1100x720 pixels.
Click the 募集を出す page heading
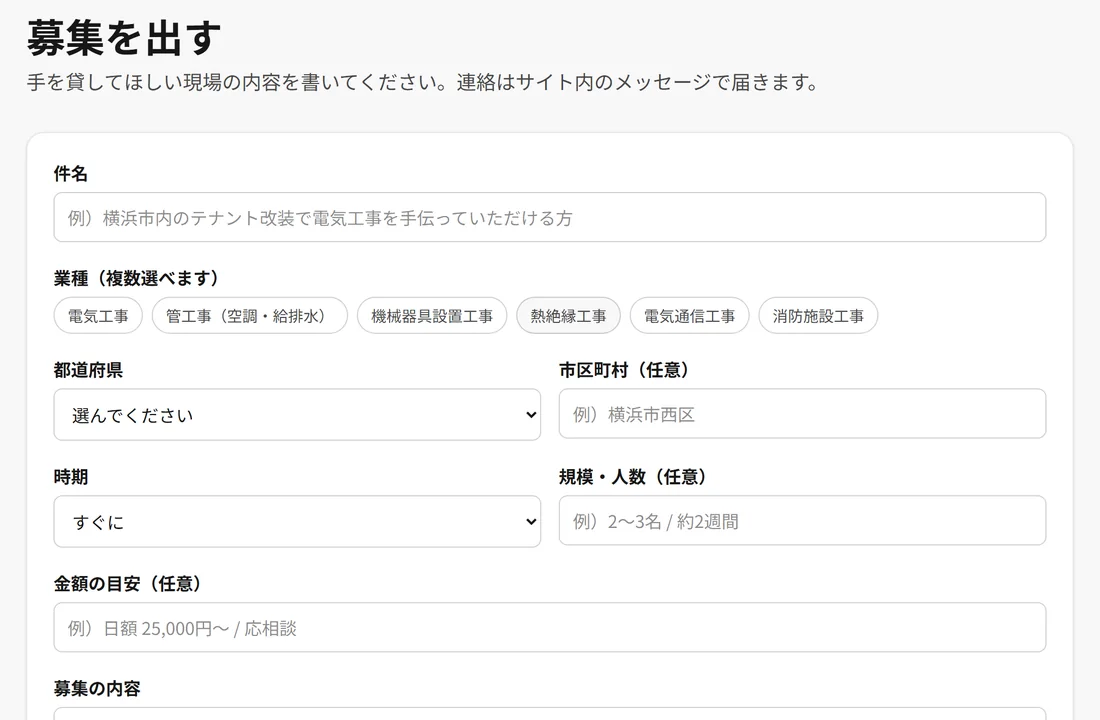(x=124, y=38)
